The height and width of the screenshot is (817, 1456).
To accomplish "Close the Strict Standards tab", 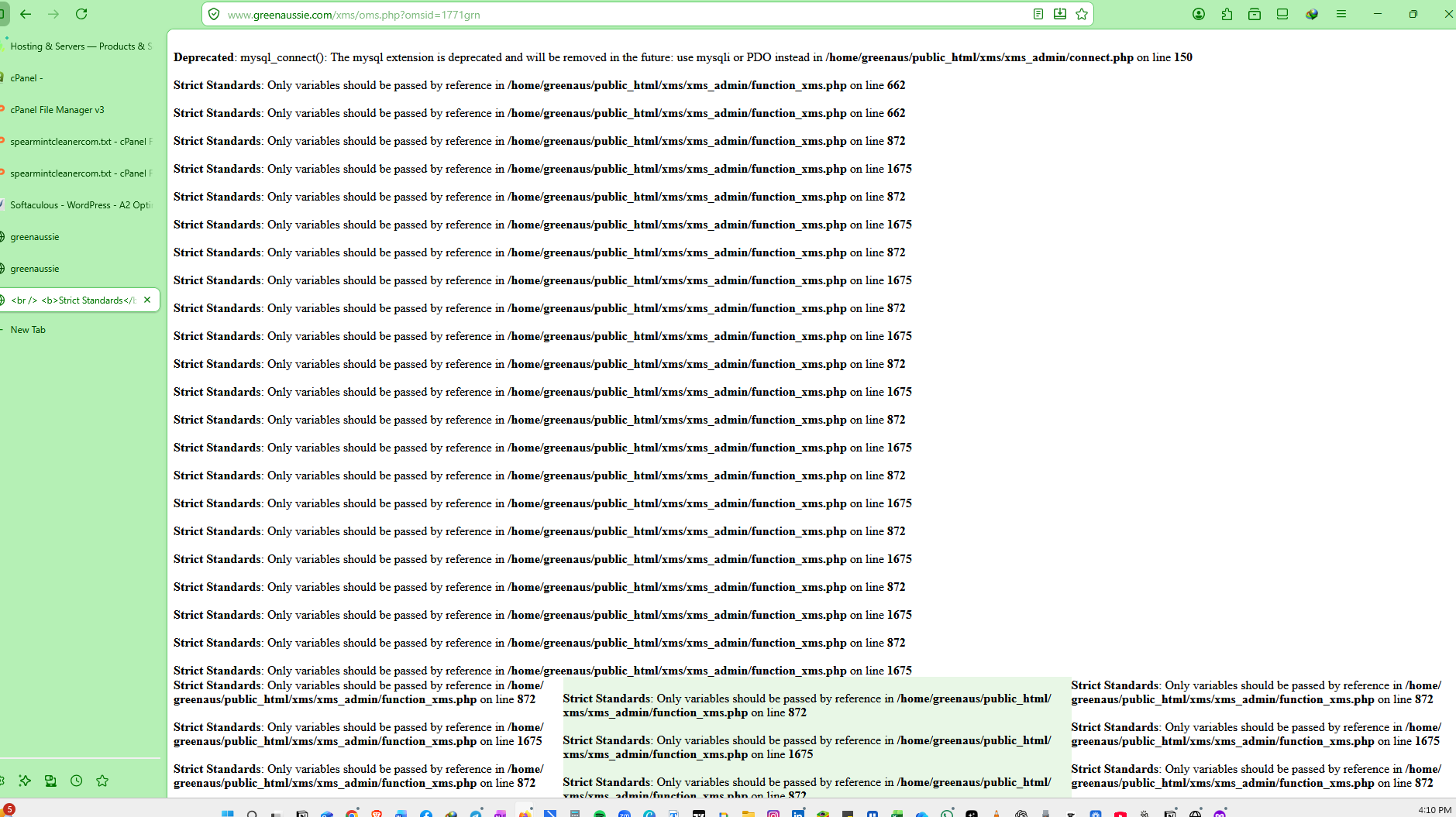I will click(x=147, y=300).
